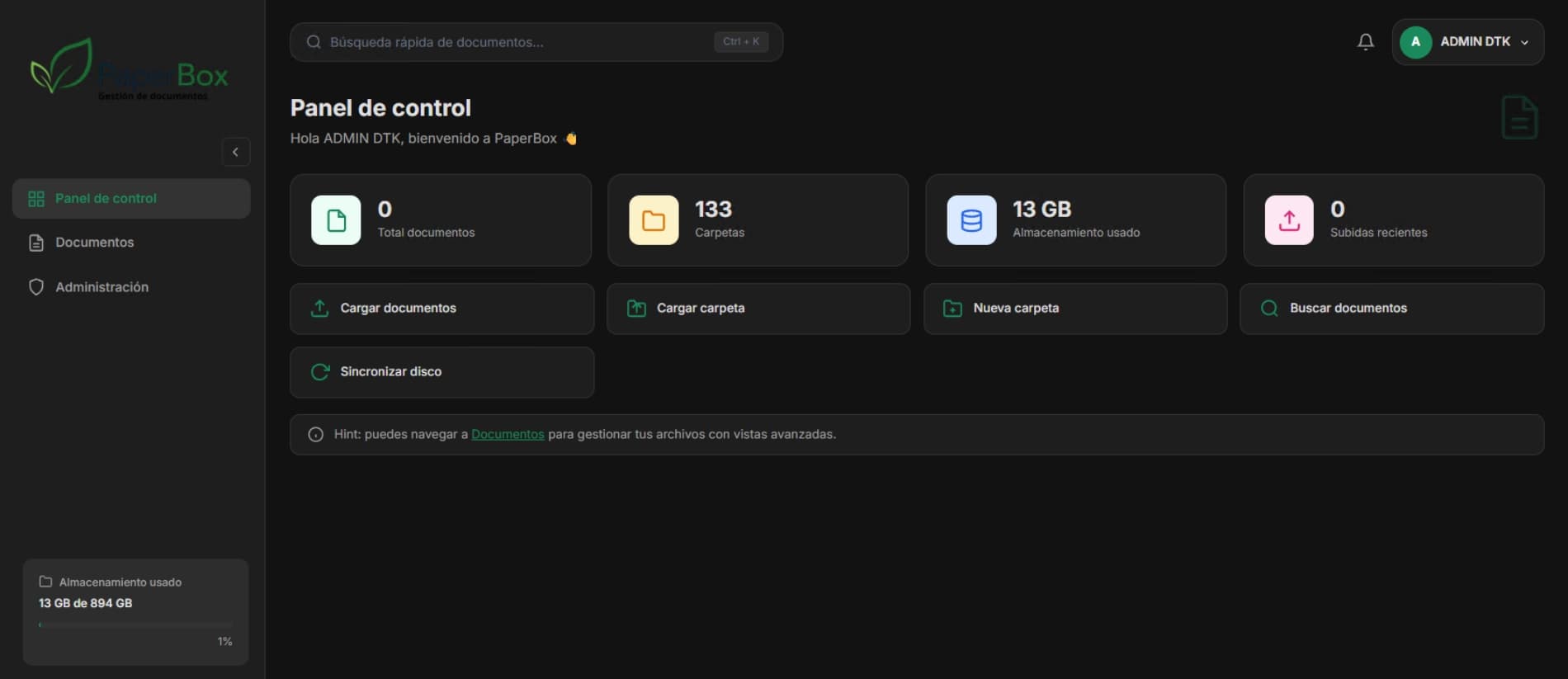Click the Buscar documentos button

click(1392, 309)
